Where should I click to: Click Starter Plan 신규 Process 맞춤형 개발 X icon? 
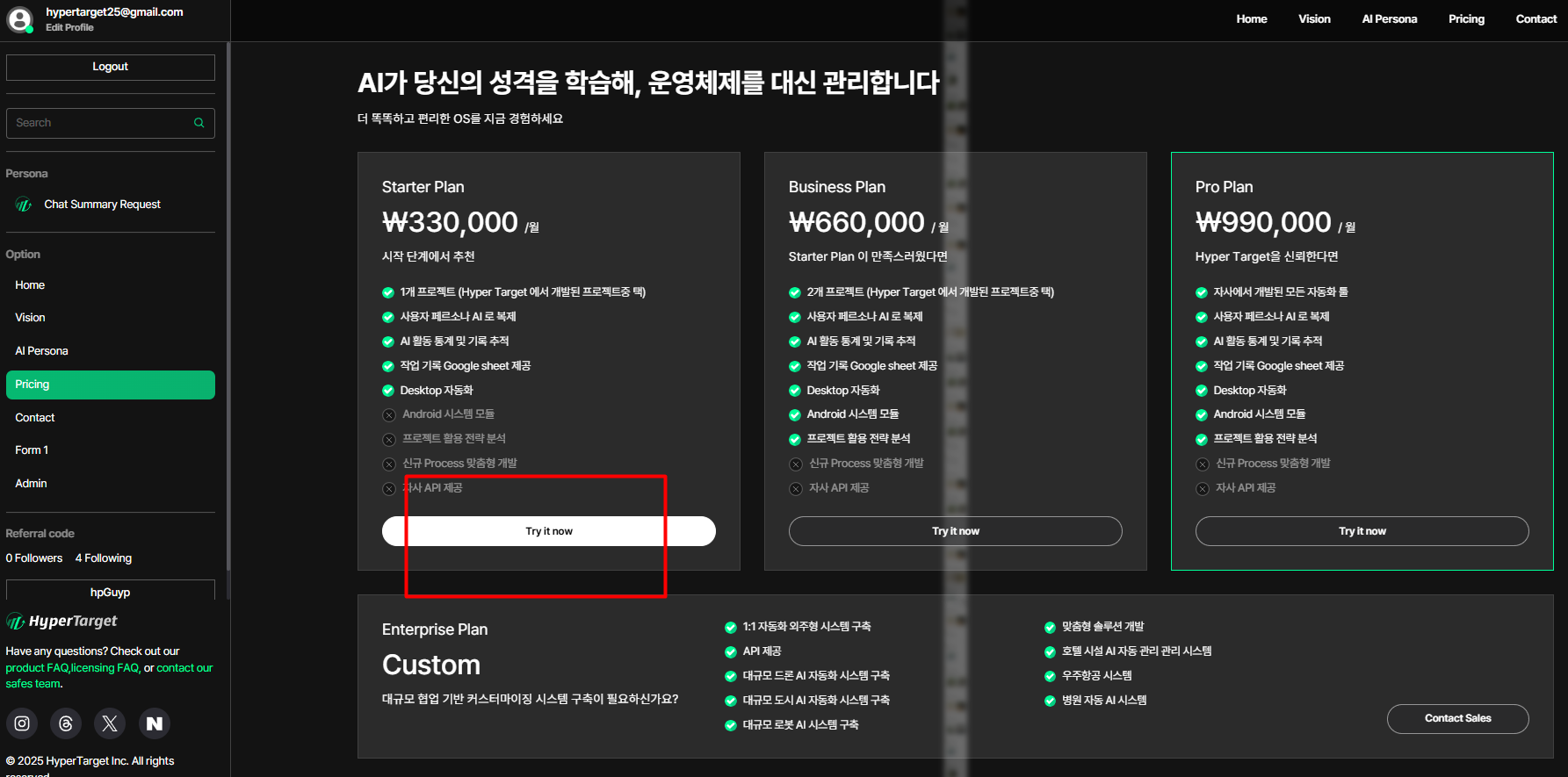coord(389,464)
